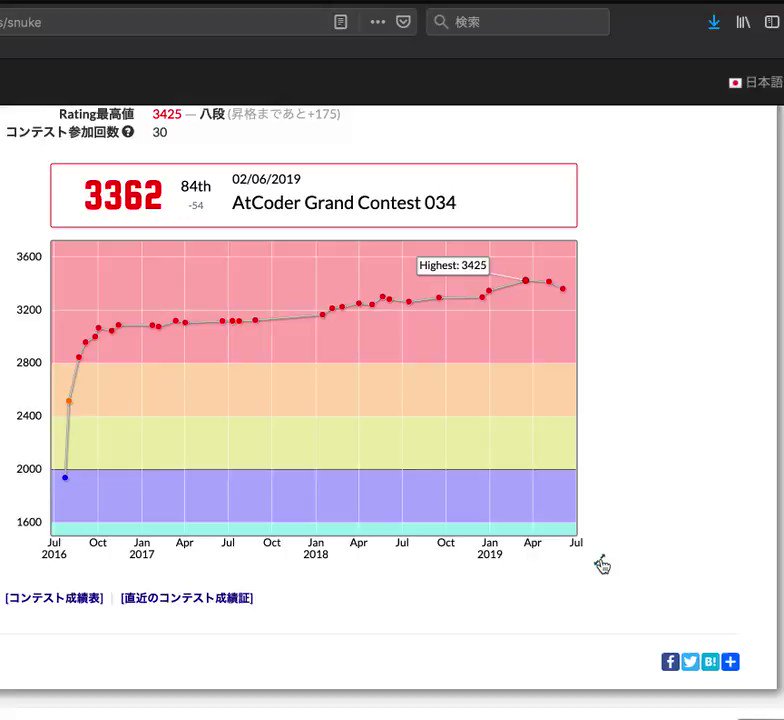Open page actions three-dot menu

(378, 22)
